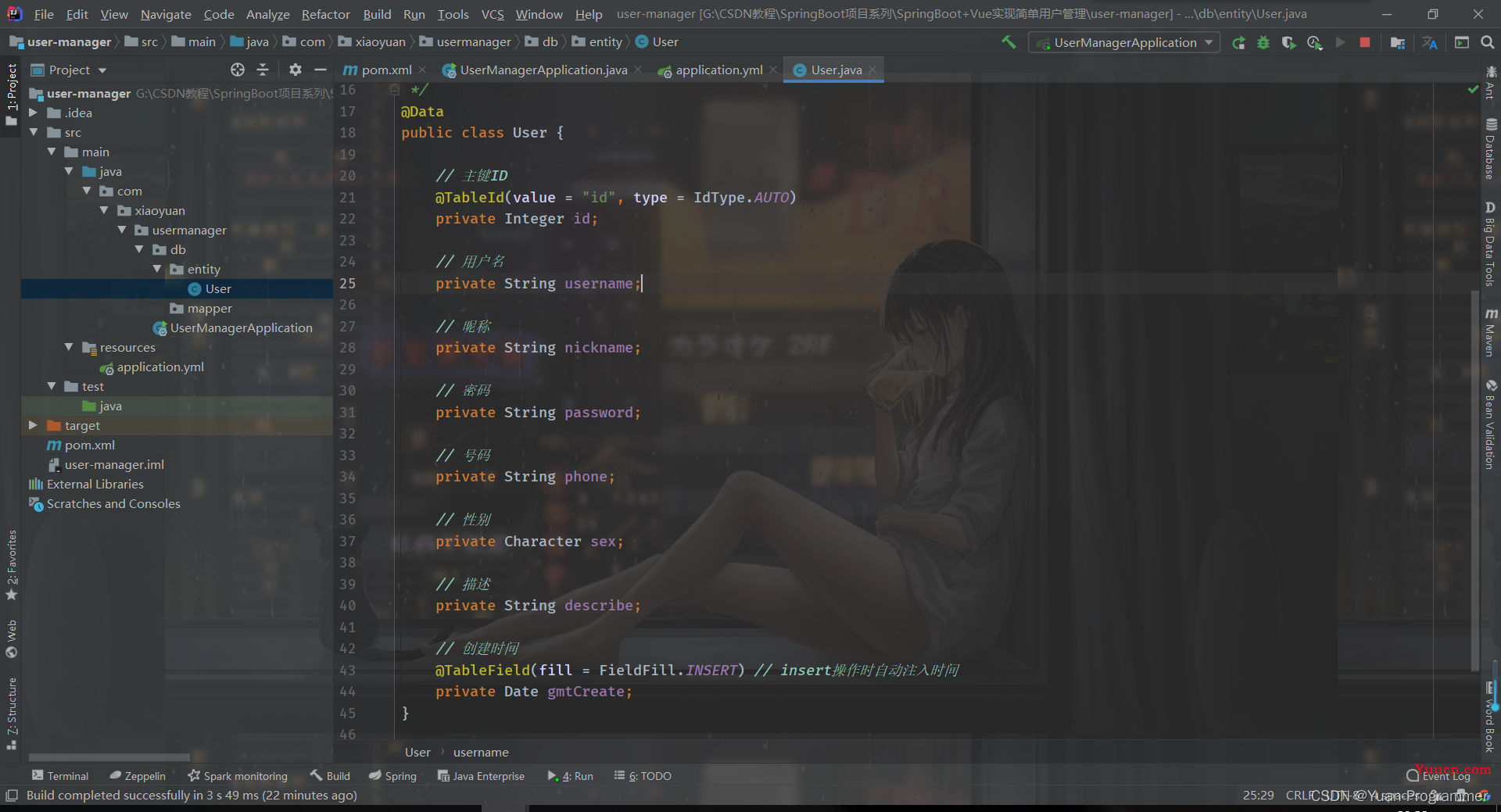This screenshot has width=1501, height=812.
Task: Collapse the xiaoyuan package
Action: (x=103, y=210)
